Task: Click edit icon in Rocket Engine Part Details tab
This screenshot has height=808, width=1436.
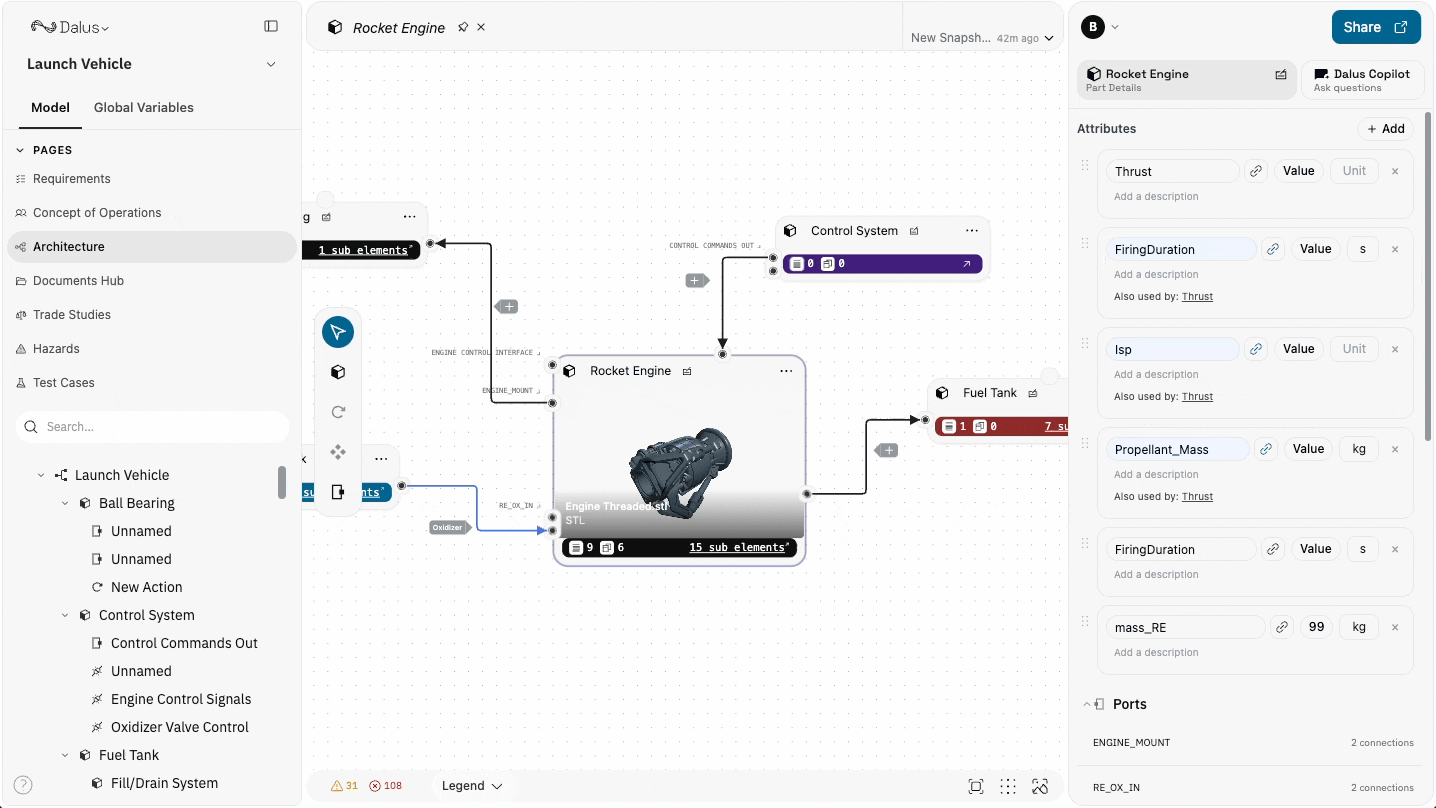Action: 1281,74
